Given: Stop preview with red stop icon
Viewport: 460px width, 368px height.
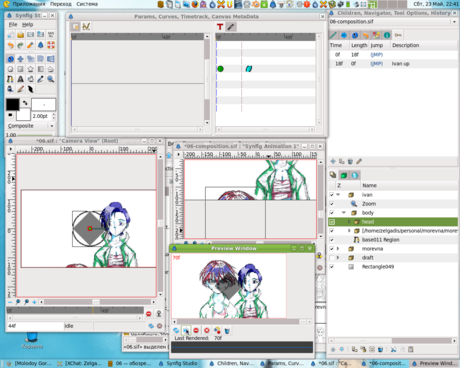Looking at the screenshot, I should (x=196, y=330).
